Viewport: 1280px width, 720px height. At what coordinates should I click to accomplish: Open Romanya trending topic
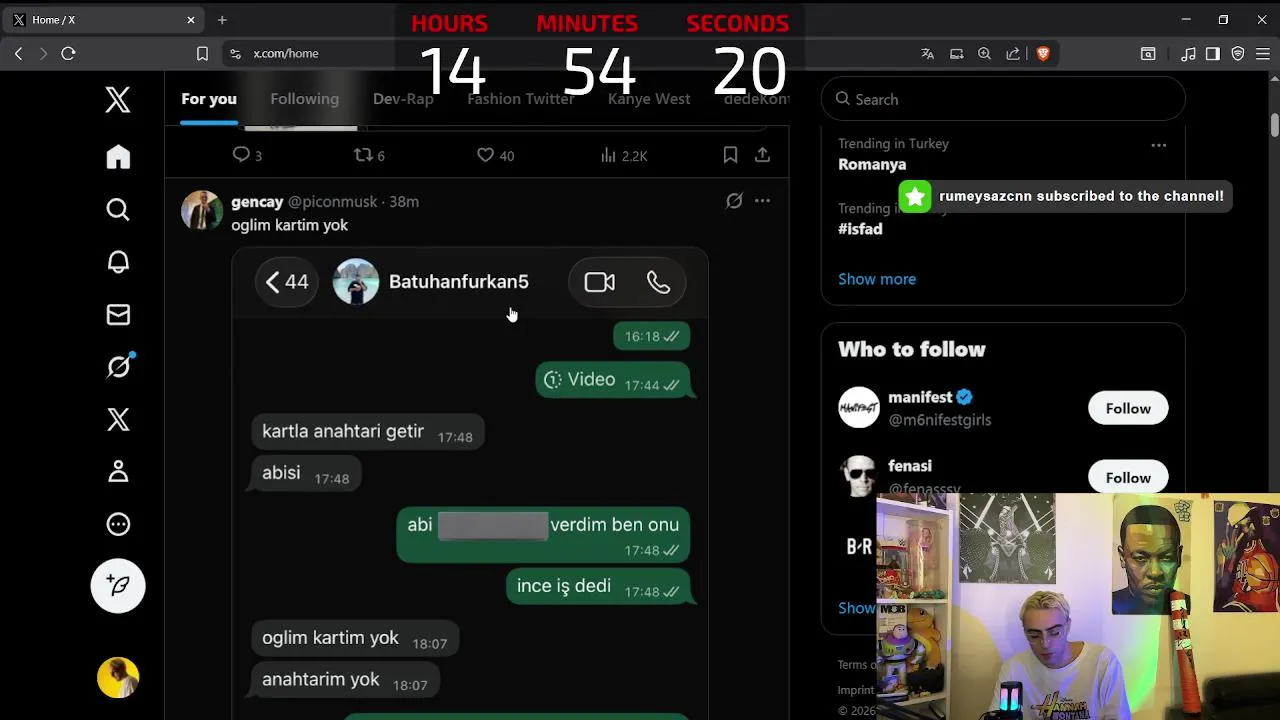pos(872,164)
